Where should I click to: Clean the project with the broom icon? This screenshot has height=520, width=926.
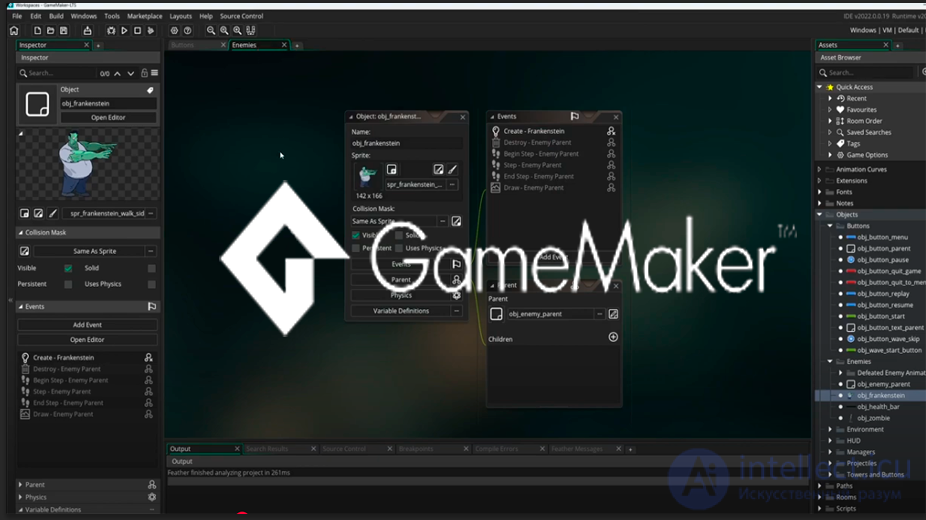(x=151, y=31)
